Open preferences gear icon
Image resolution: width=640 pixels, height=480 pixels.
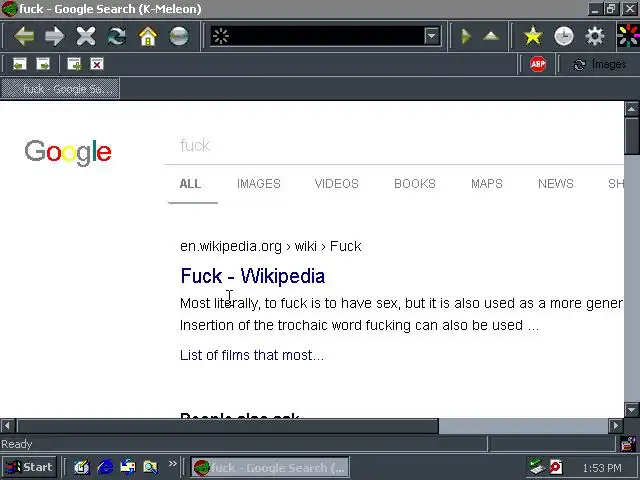[x=595, y=36]
